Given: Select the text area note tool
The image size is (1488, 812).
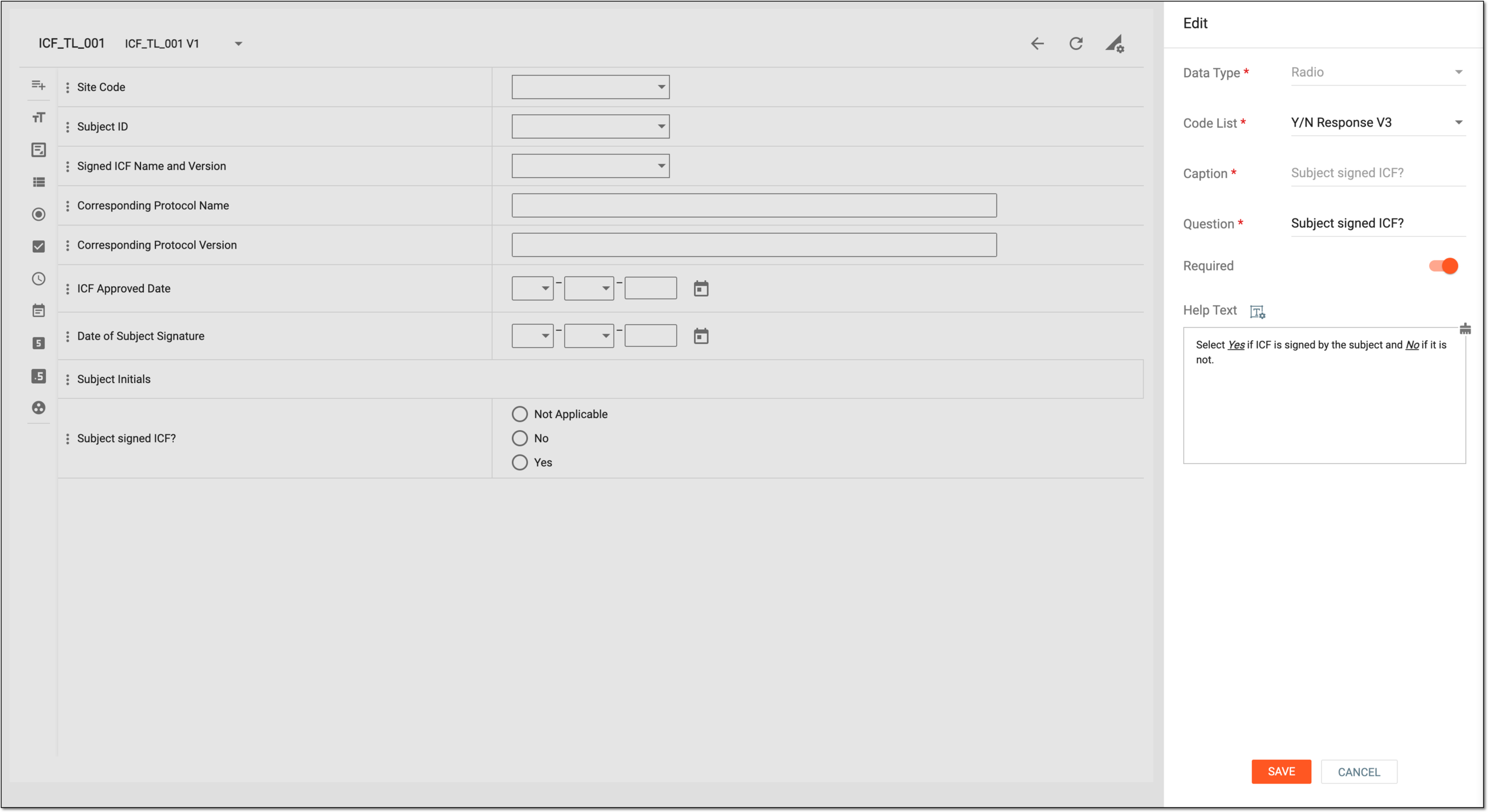Looking at the screenshot, I should point(39,150).
